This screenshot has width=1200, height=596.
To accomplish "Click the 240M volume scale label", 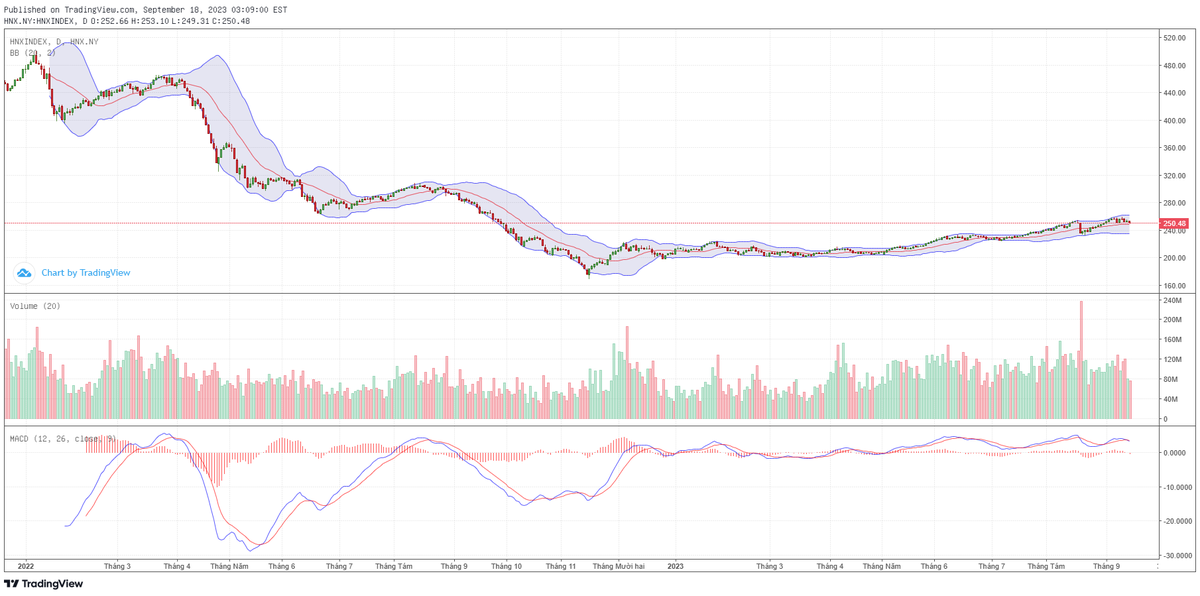I will [x=1170, y=300].
